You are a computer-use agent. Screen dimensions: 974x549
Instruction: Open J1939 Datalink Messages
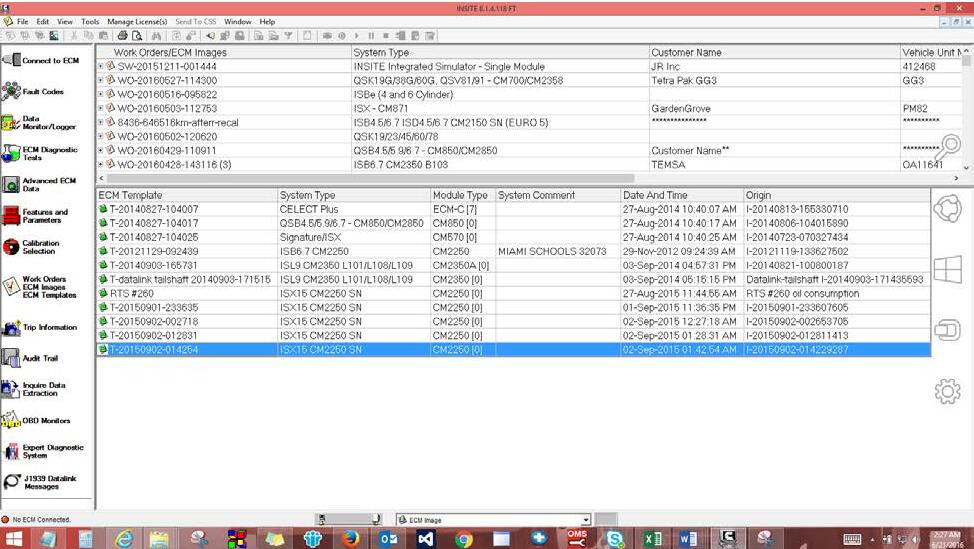[x=40, y=483]
